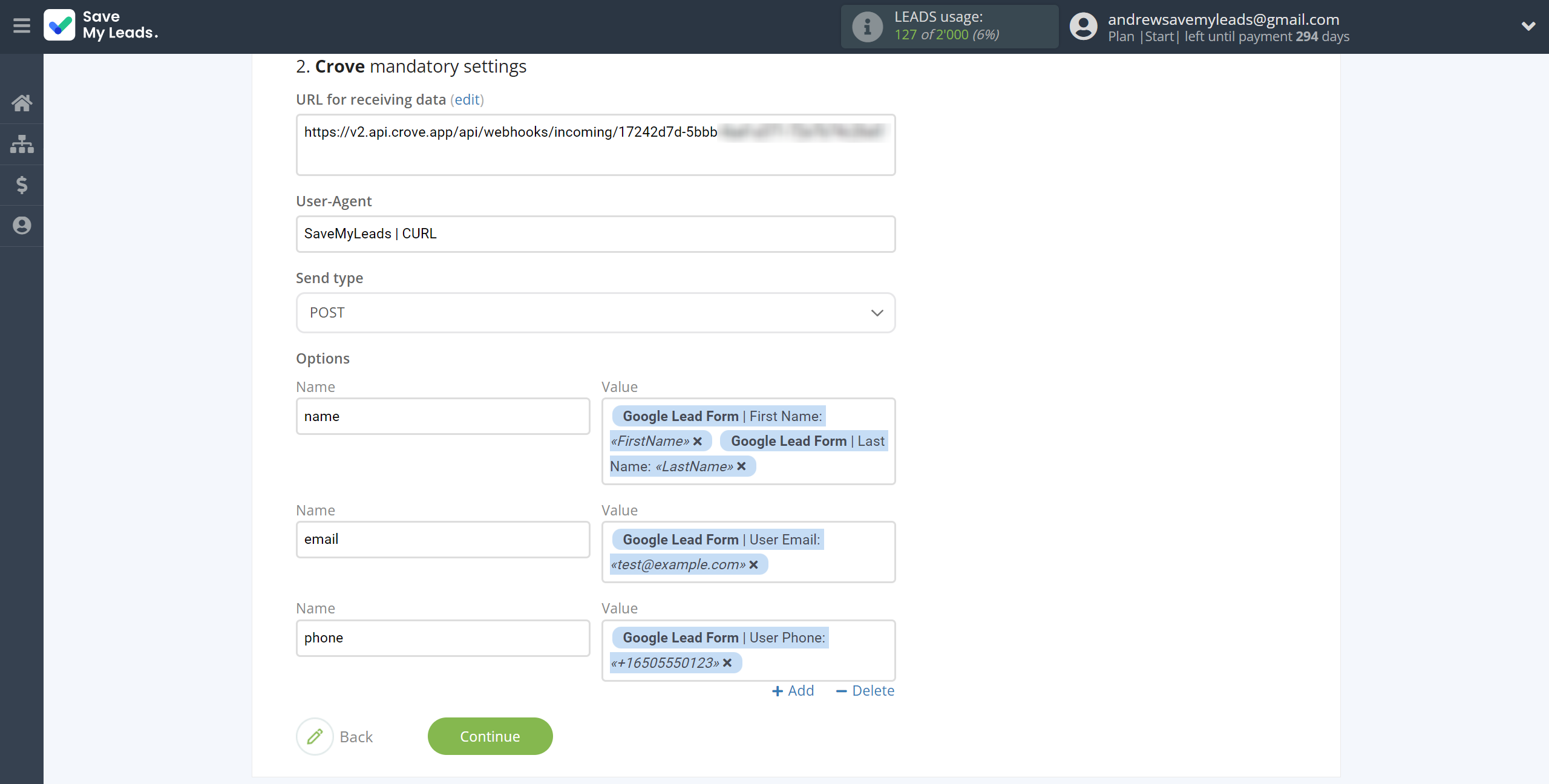Go to Home via sidebar icon
1549x784 pixels.
click(x=22, y=103)
